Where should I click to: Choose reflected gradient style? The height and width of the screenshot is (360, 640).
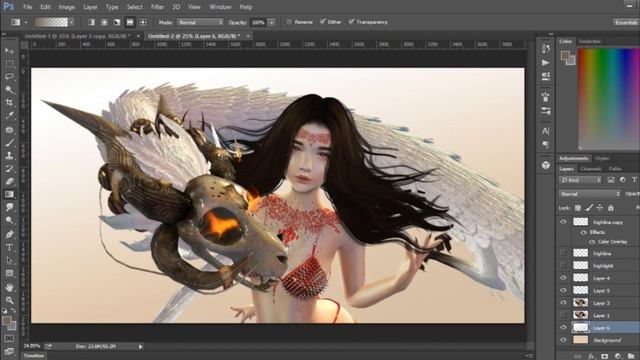click(x=130, y=22)
